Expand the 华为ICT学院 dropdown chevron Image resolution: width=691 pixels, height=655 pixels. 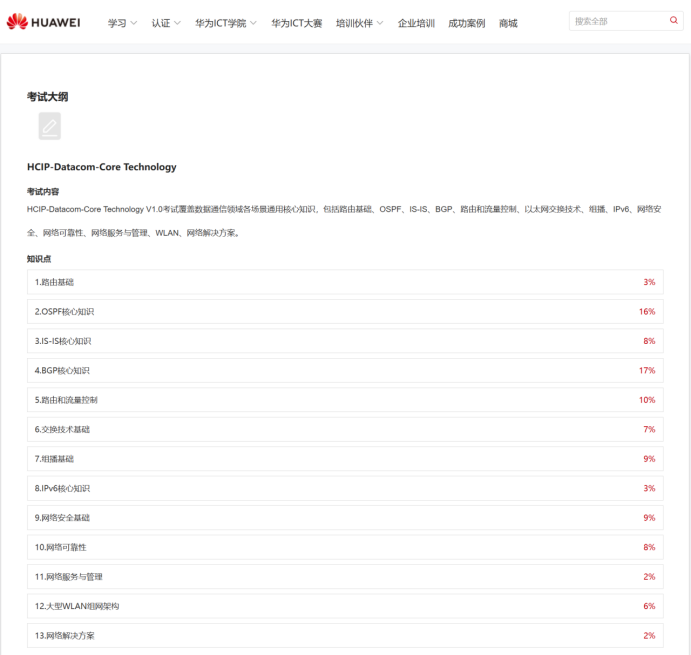(x=253, y=23)
